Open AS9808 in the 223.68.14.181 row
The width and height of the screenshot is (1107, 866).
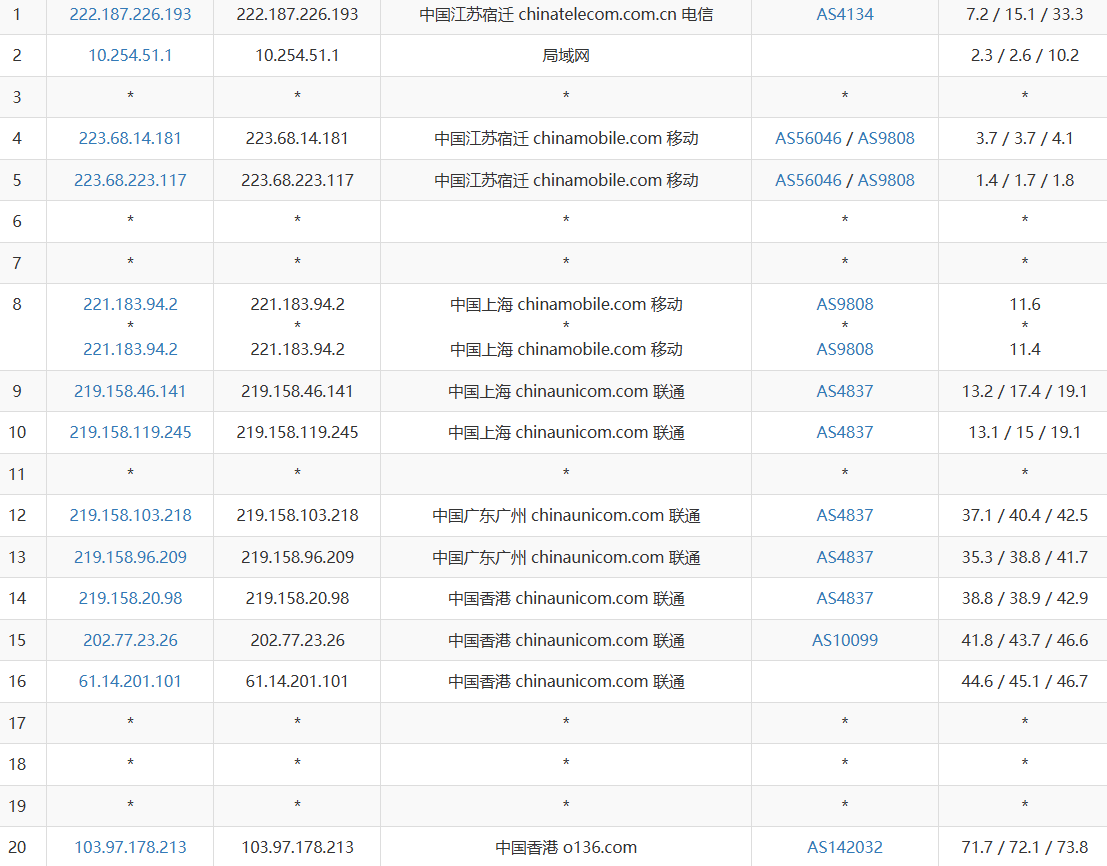(x=886, y=138)
